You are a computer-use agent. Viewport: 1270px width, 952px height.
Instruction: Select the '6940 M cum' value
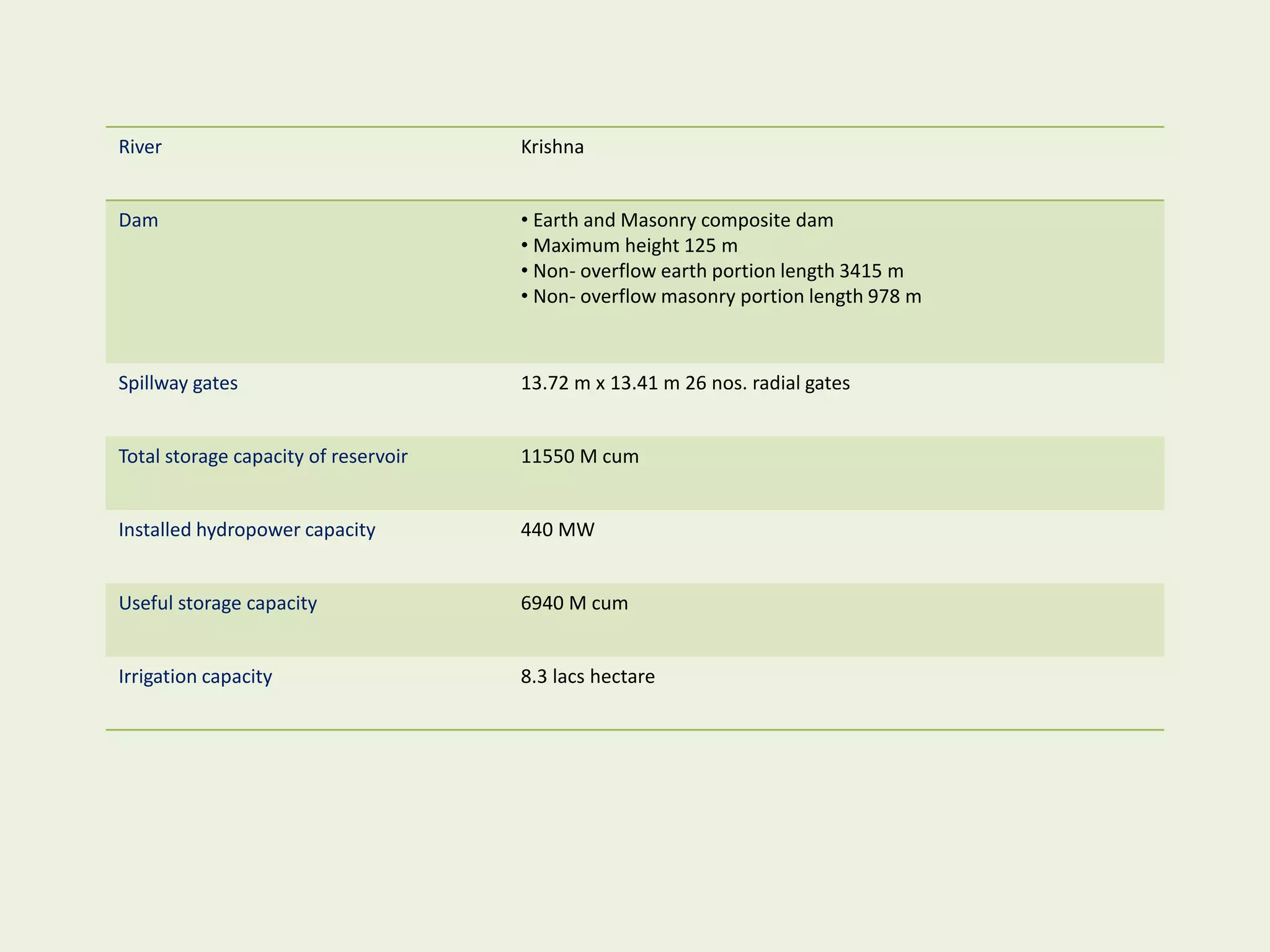[574, 603]
